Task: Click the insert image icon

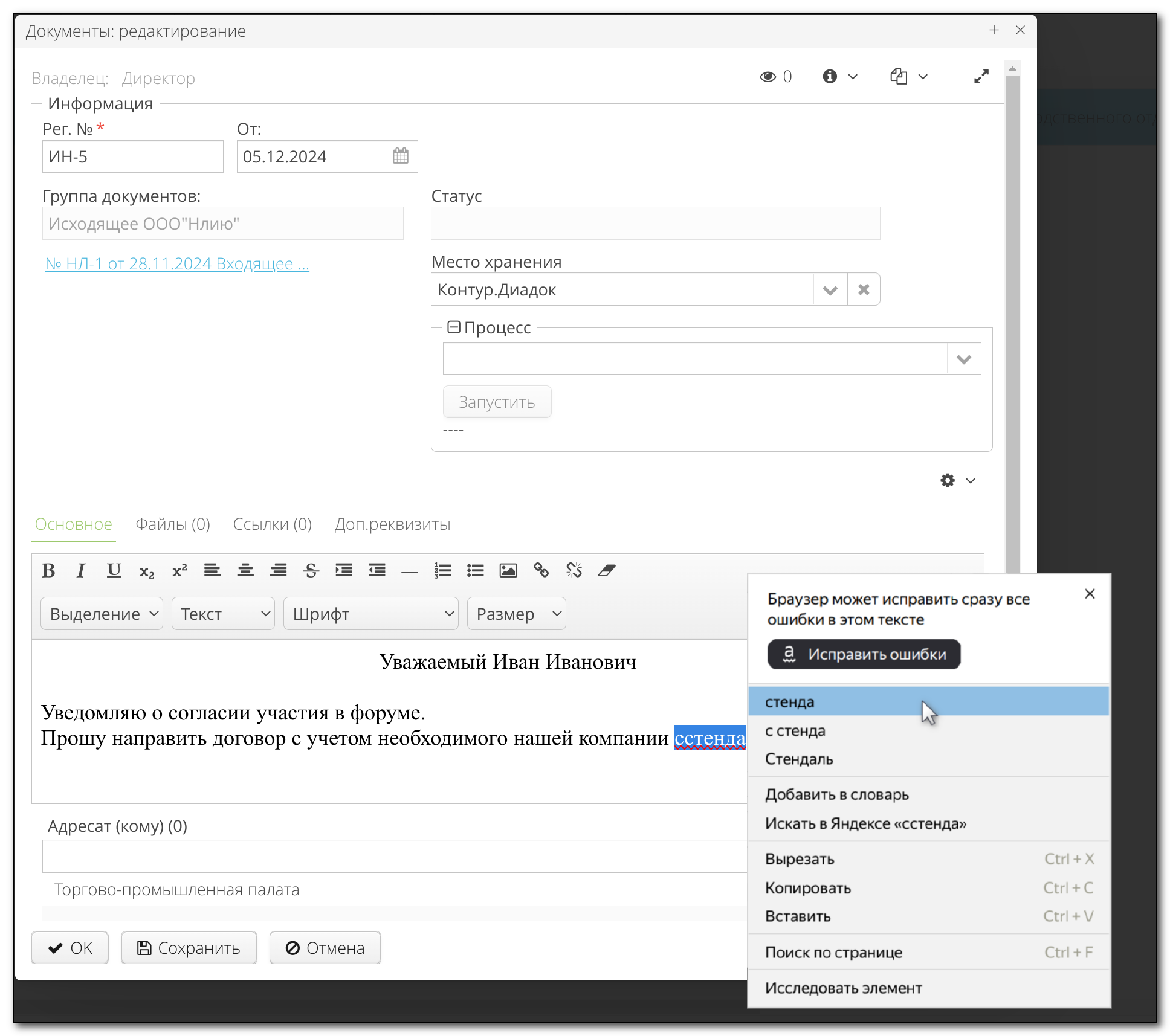Action: pos(508,570)
